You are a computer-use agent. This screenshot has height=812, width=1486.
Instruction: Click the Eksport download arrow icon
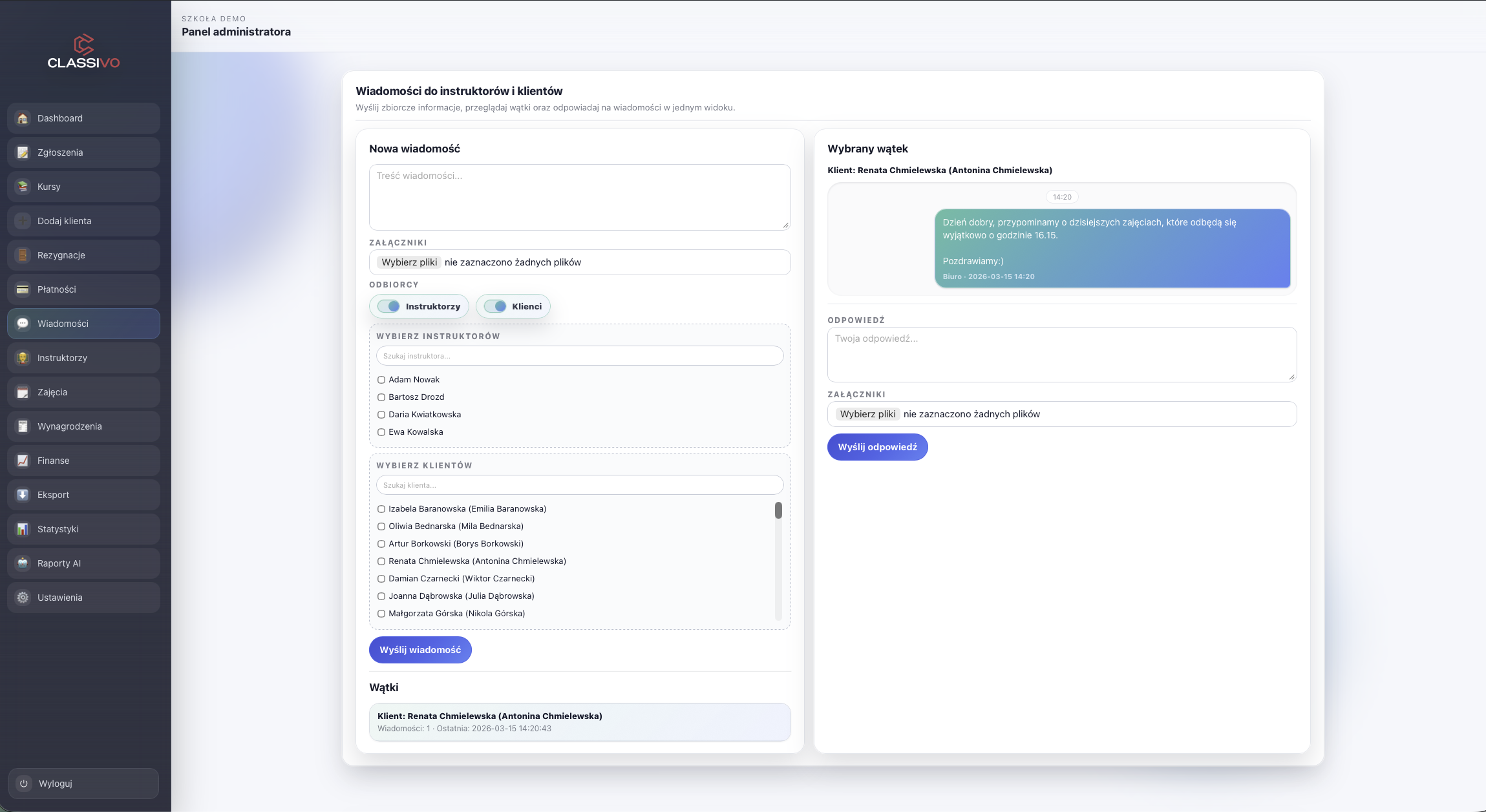[x=23, y=495]
